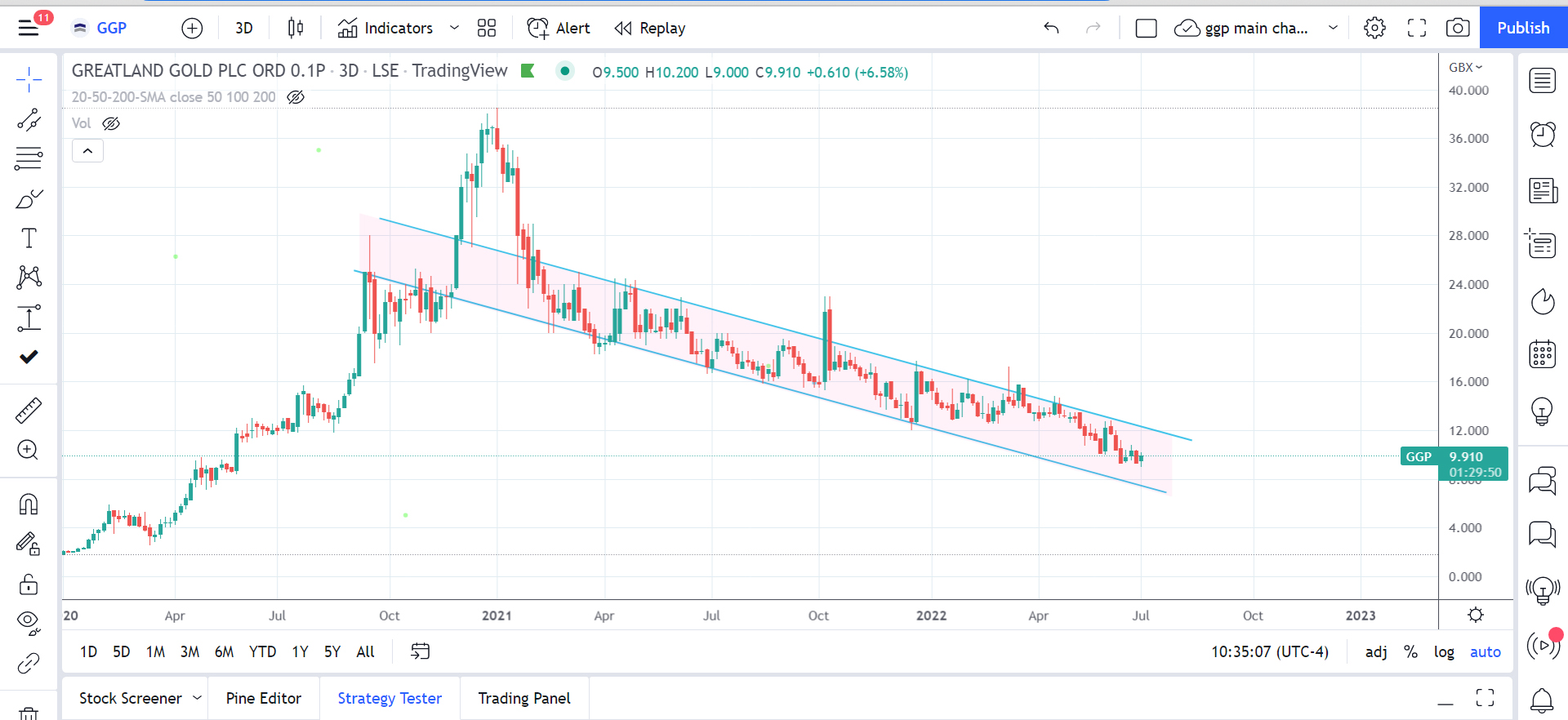Image resolution: width=1568 pixels, height=720 pixels.
Task: Open the price scale settings gear
Action: (1476, 615)
